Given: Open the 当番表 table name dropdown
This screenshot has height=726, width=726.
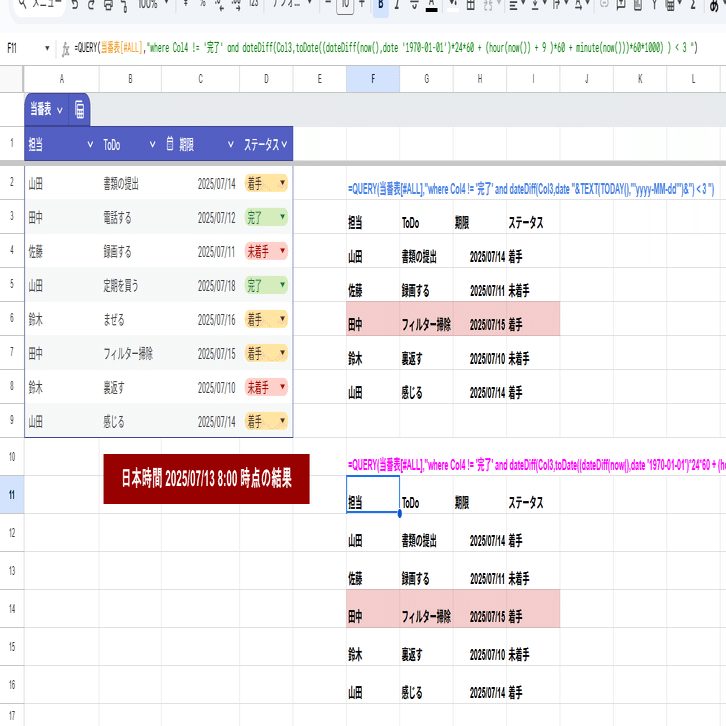Looking at the screenshot, I should (x=59, y=111).
